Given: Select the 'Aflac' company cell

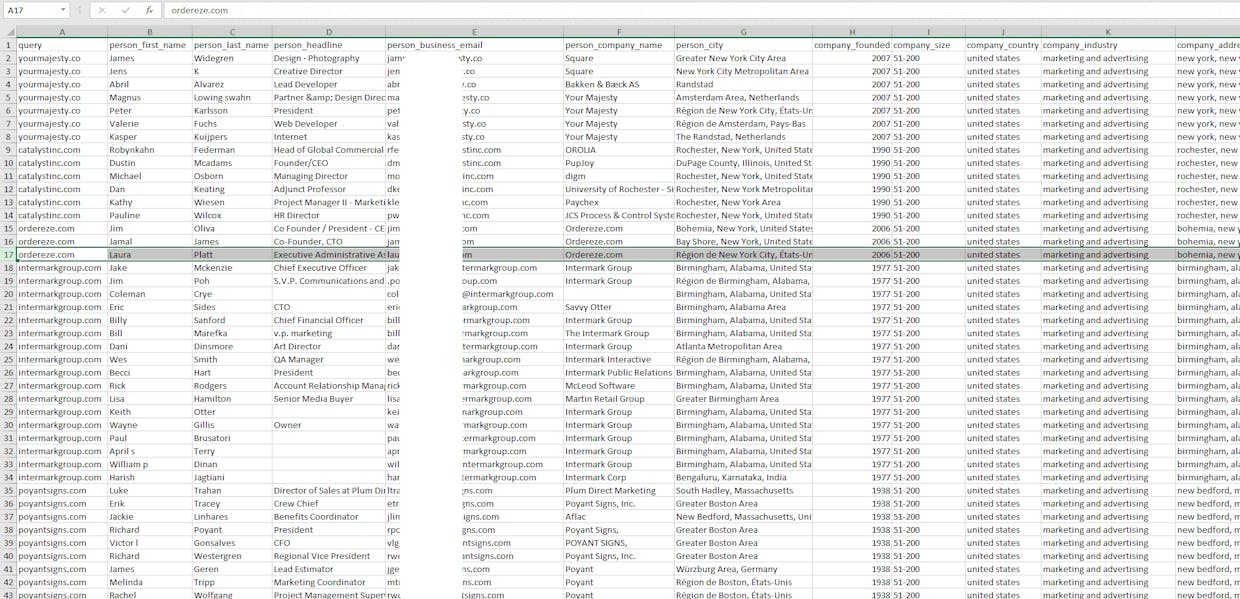Looking at the screenshot, I should pyautogui.click(x=619, y=517).
